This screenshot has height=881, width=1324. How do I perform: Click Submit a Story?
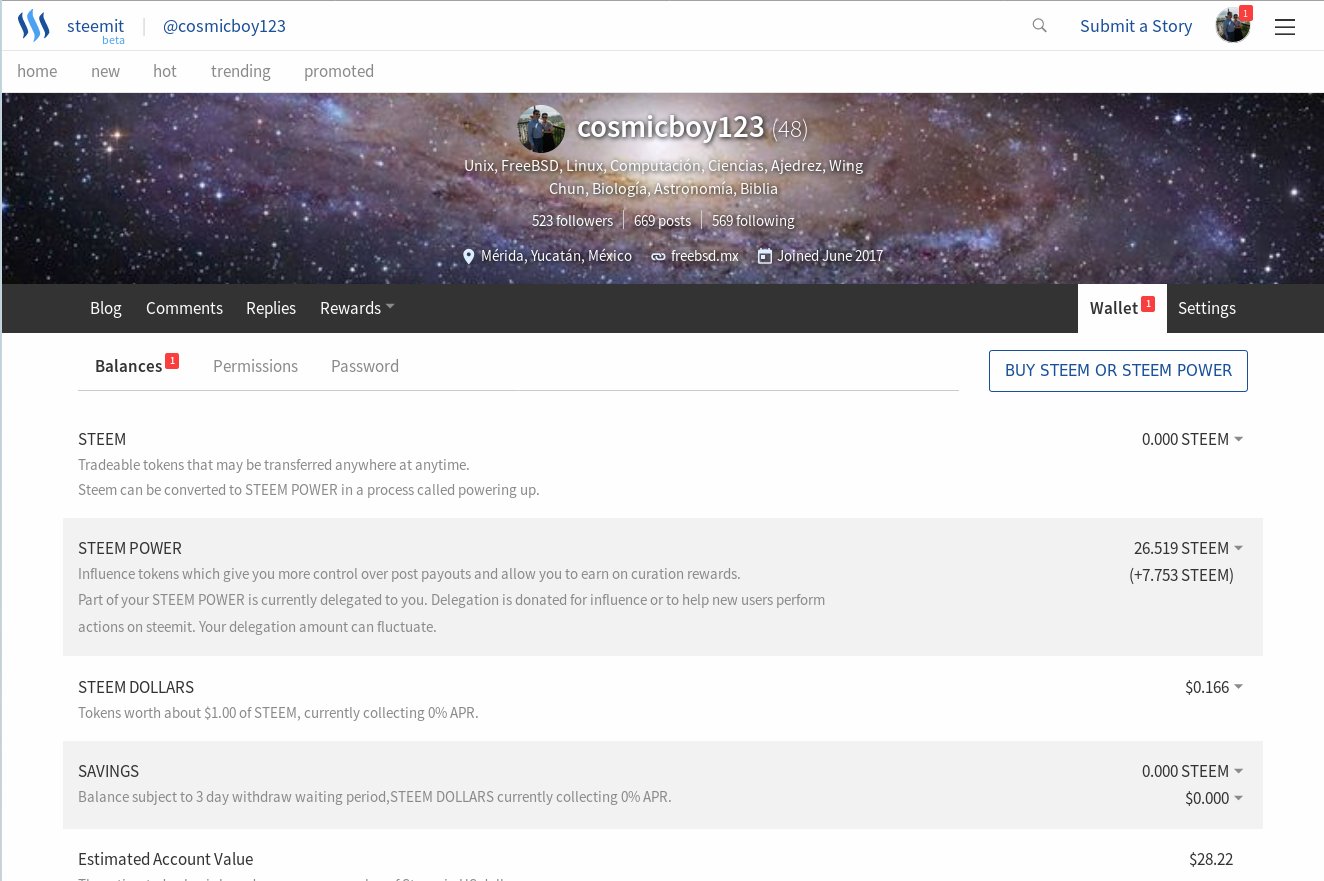coord(1136,26)
